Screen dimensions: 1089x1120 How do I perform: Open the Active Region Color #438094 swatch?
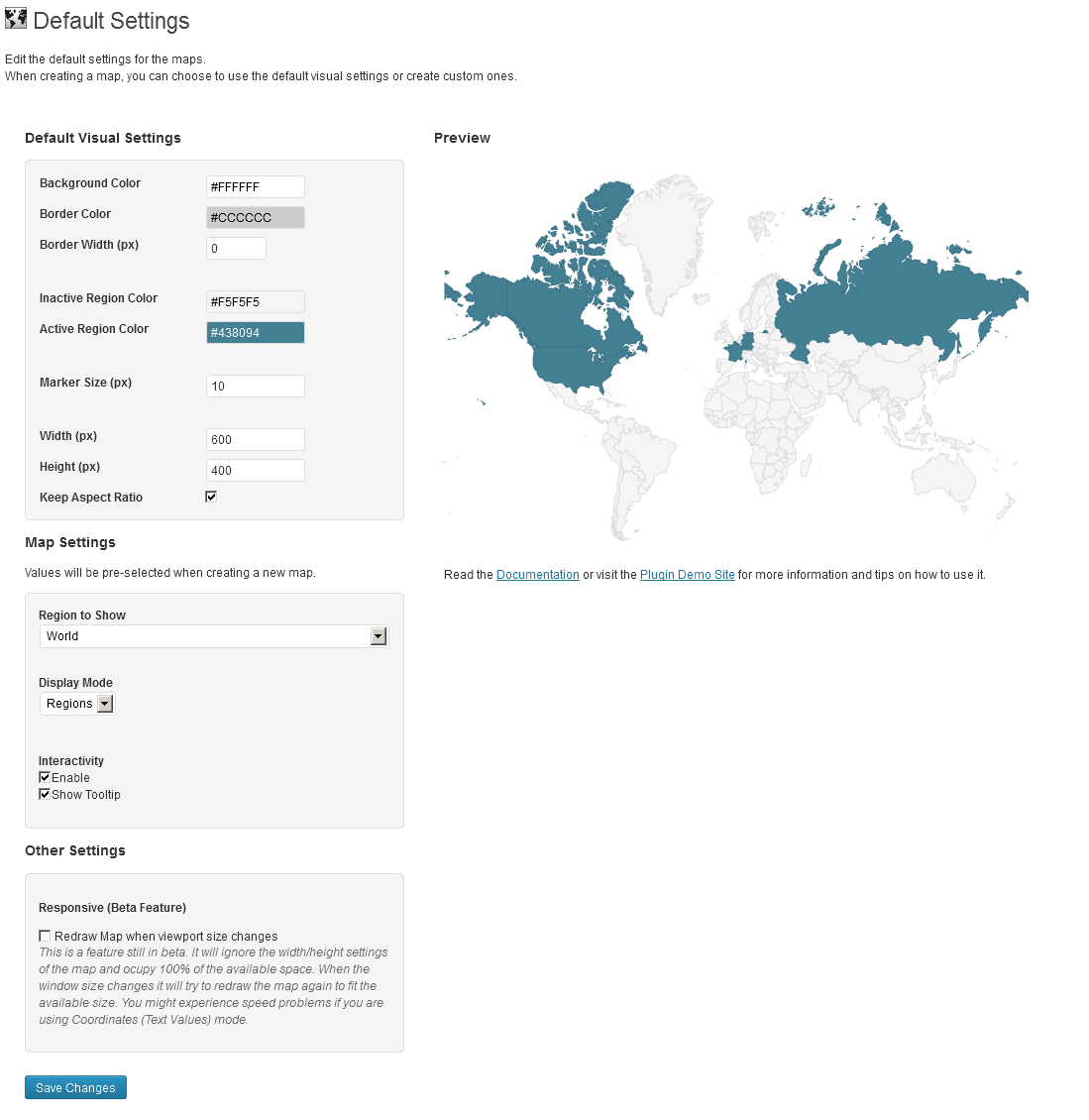[x=256, y=332]
